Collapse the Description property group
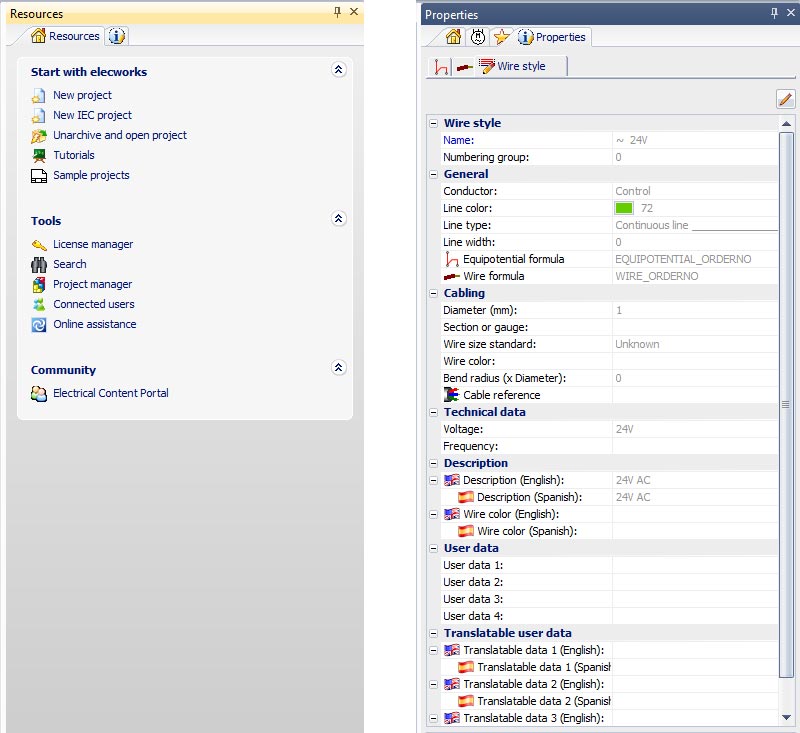This screenshot has height=733, width=800. click(434, 463)
